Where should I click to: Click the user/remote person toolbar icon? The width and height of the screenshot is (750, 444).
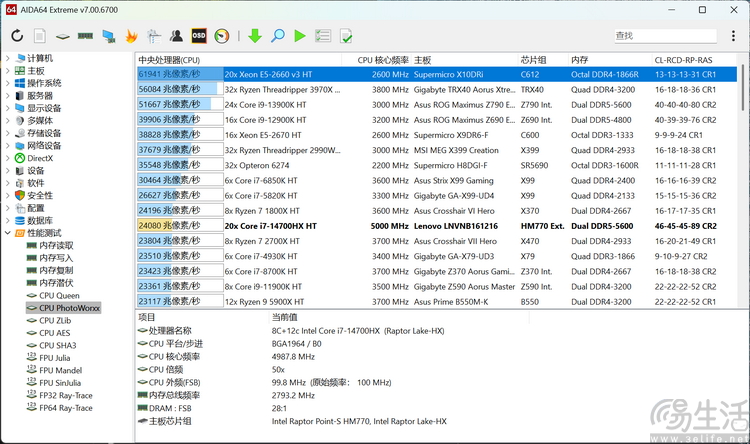coord(176,36)
